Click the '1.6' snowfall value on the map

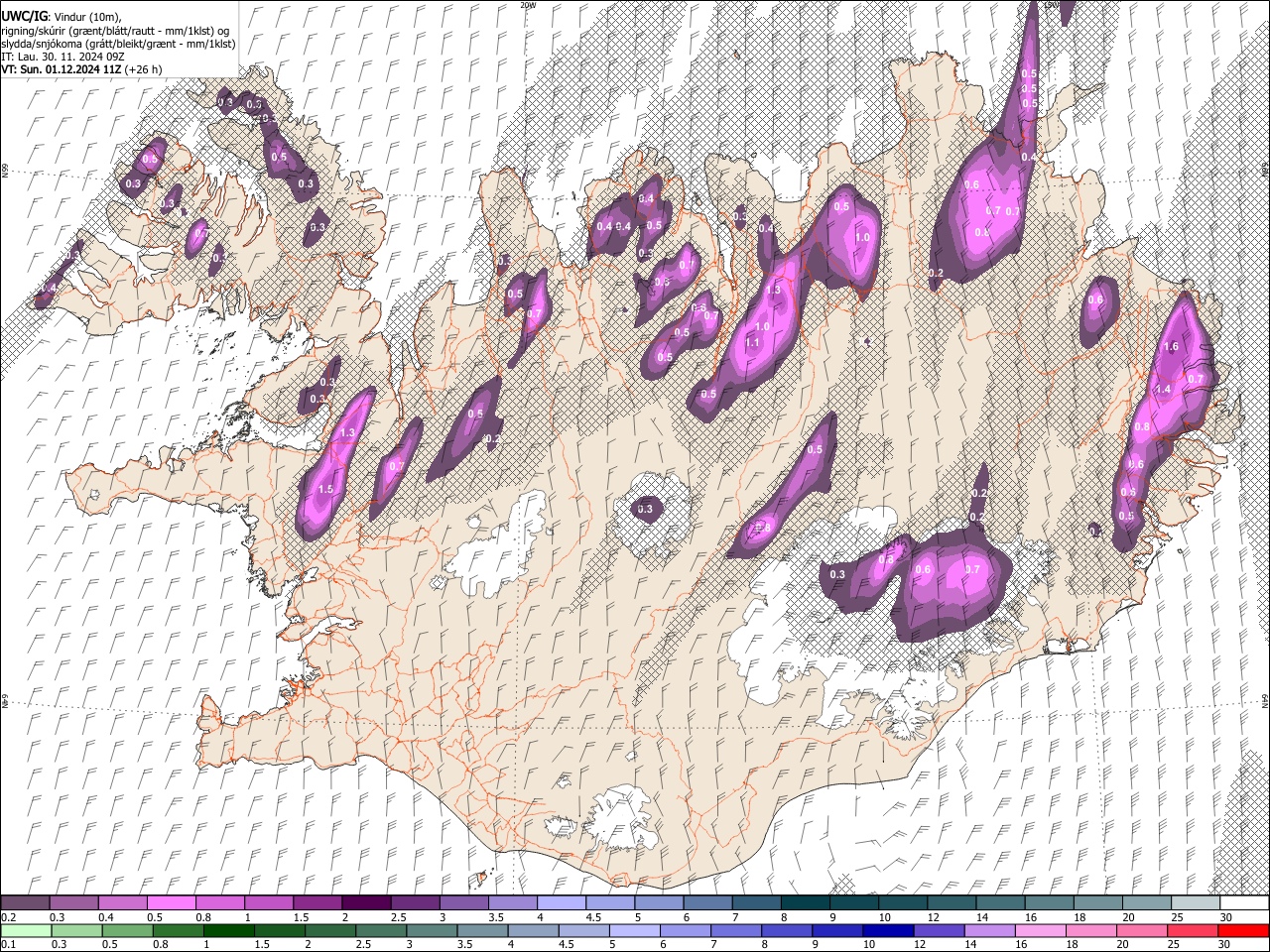point(1171,346)
